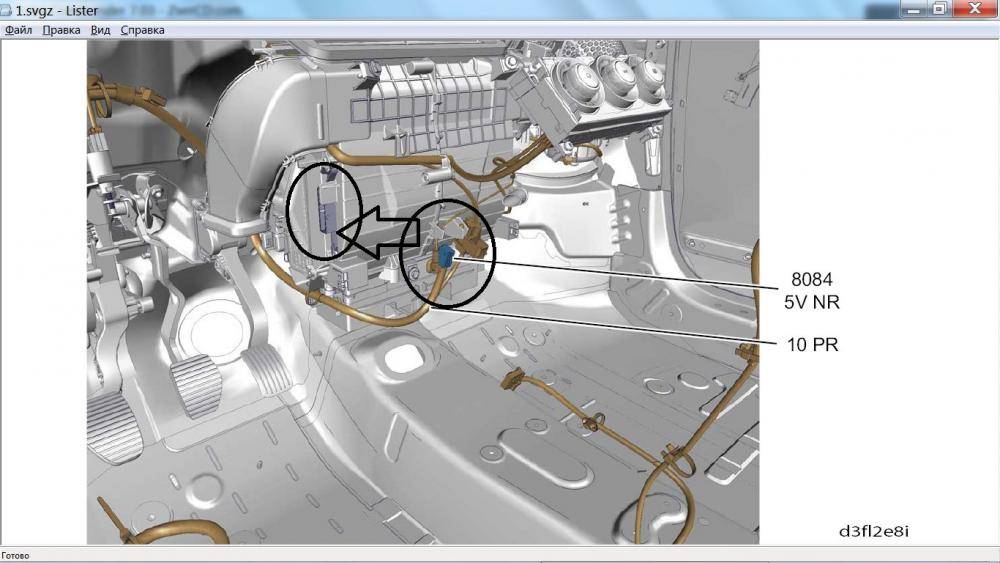Open the Файл menu

pyautogui.click(x=18, y=30)
